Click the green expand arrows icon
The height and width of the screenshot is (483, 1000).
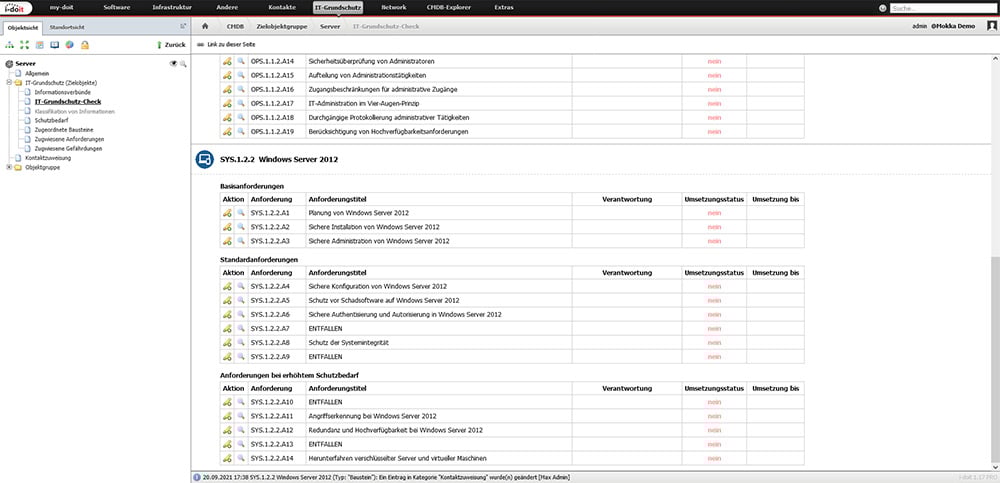24,45
